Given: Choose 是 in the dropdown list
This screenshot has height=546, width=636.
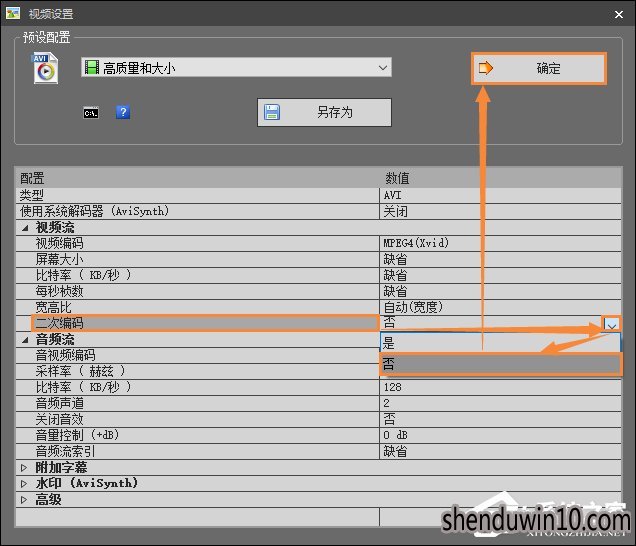Looking at the screenshot, I should [x=500, y=343].
